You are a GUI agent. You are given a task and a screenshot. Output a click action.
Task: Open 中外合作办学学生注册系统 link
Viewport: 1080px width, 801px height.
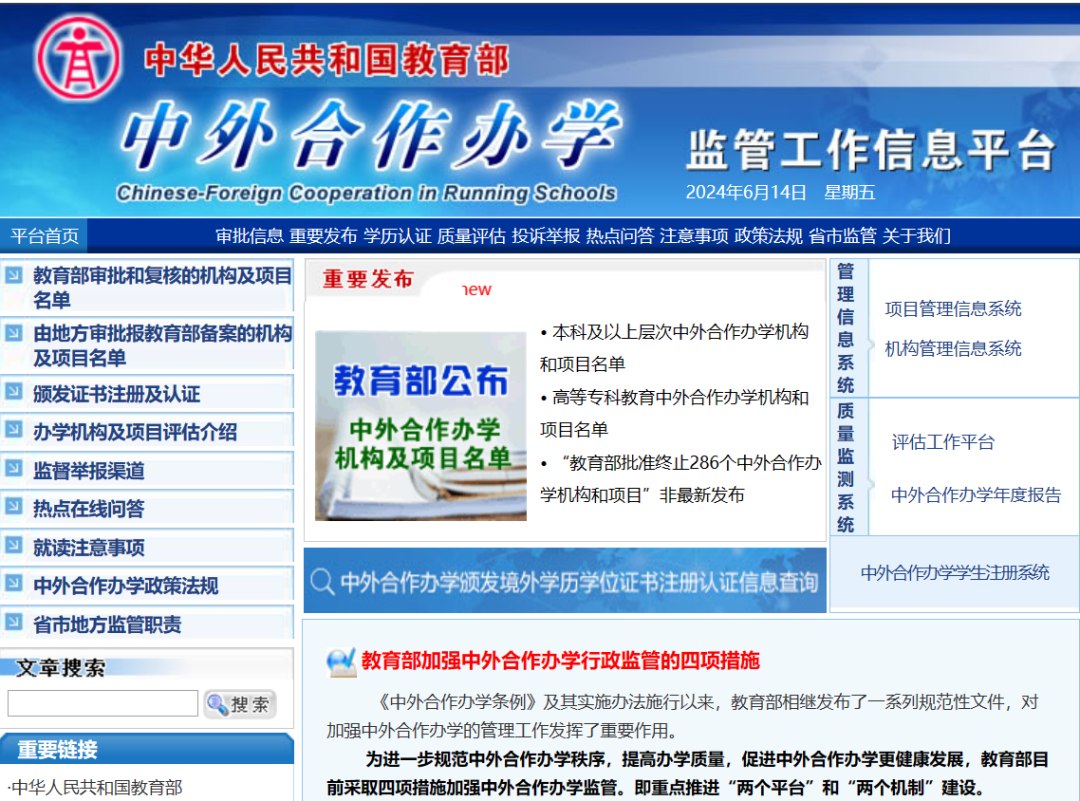point(955,572)
